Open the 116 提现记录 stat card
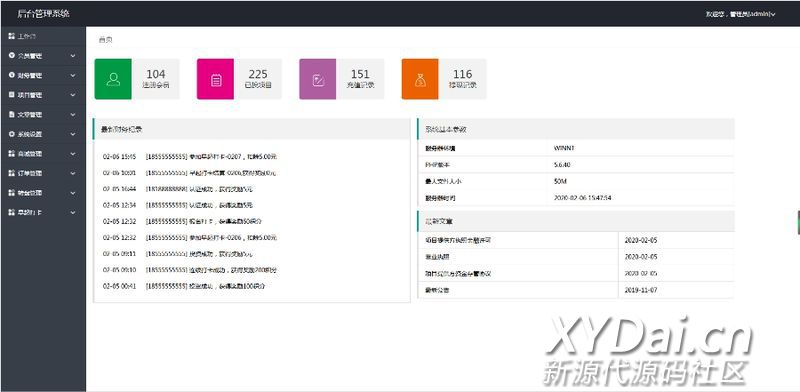800x392 pixels. [x=444, y=79]
